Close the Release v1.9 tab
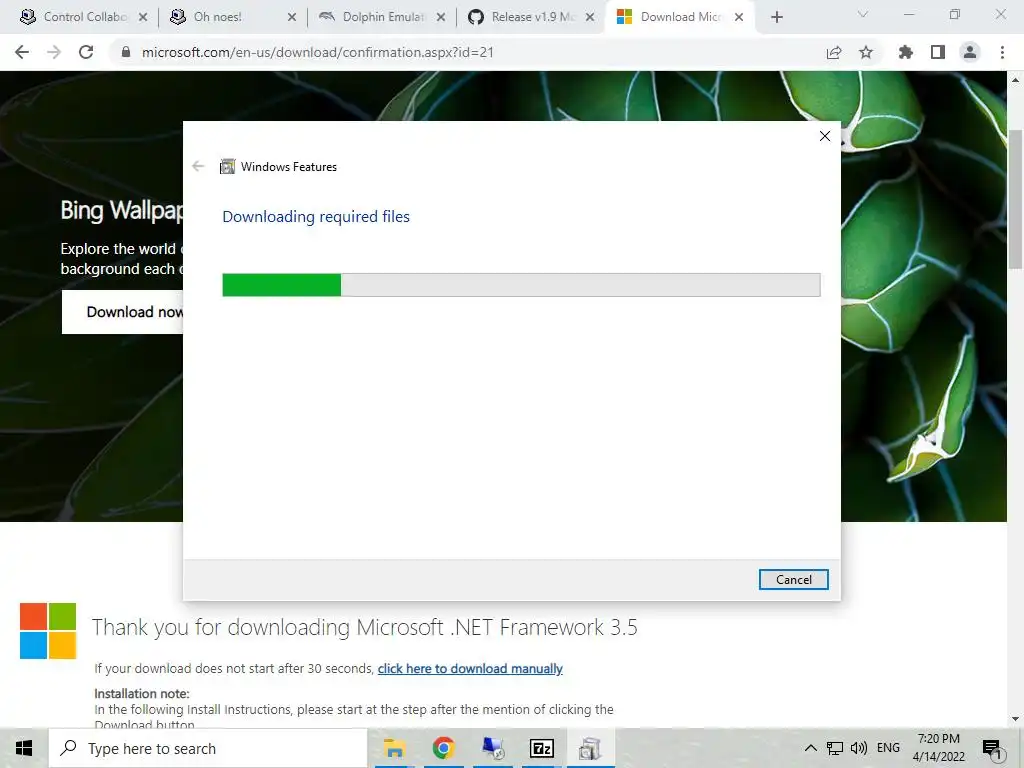 [590, 18]
